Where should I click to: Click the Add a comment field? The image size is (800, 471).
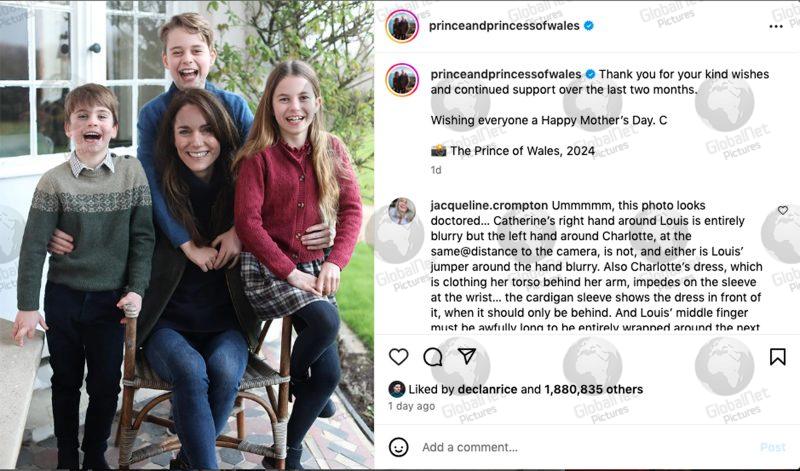pos(587,447)
